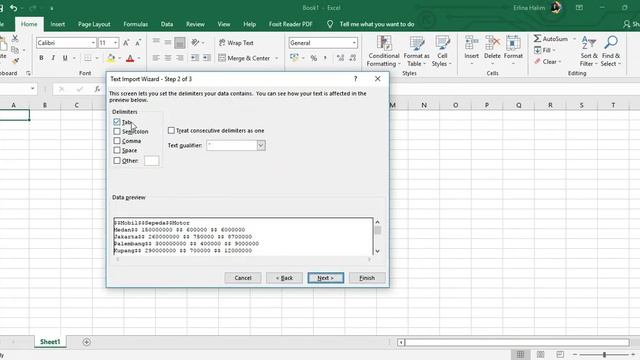Viewport: 640px width, 360px height.
Task: Click Cancel in Text Import Wizard
Action: (x=243, y=278)
